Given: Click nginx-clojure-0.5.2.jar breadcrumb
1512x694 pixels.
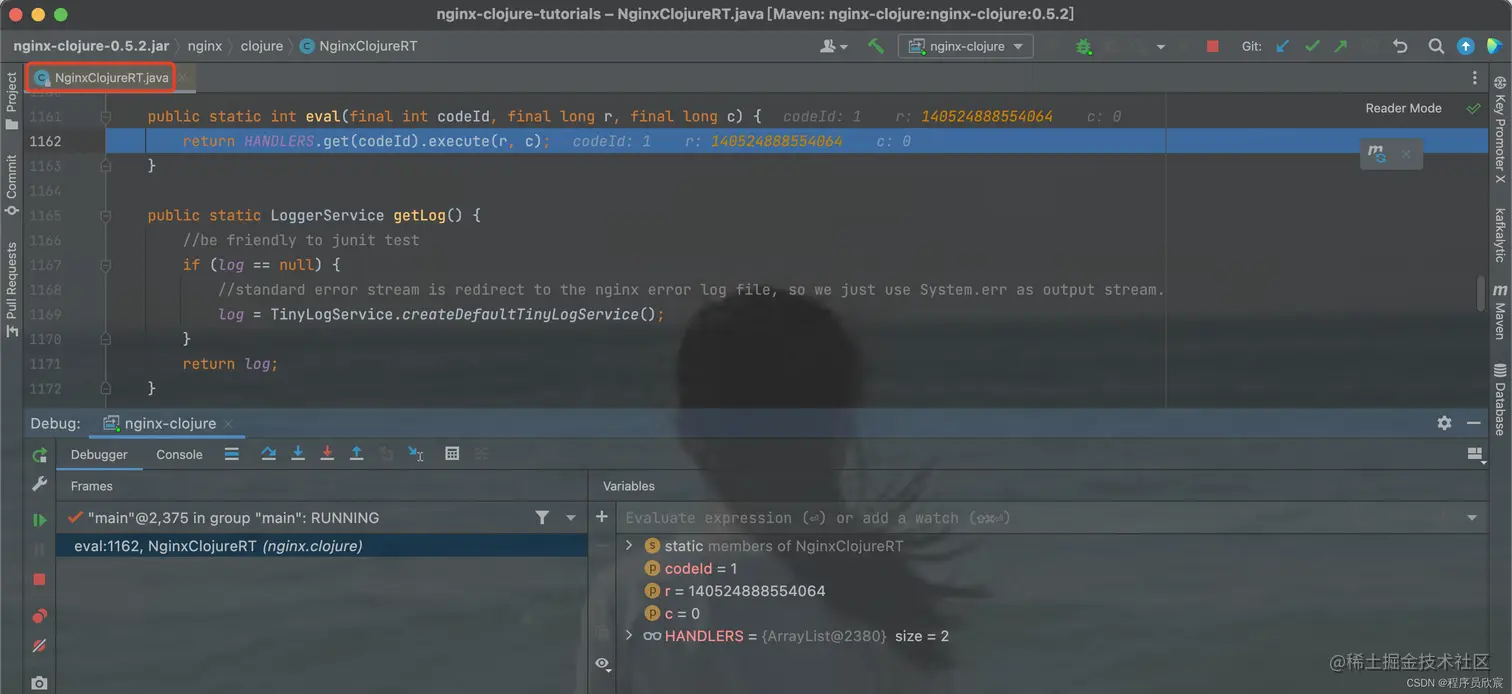Looking at the screenshot, I should tap(91, 46).
